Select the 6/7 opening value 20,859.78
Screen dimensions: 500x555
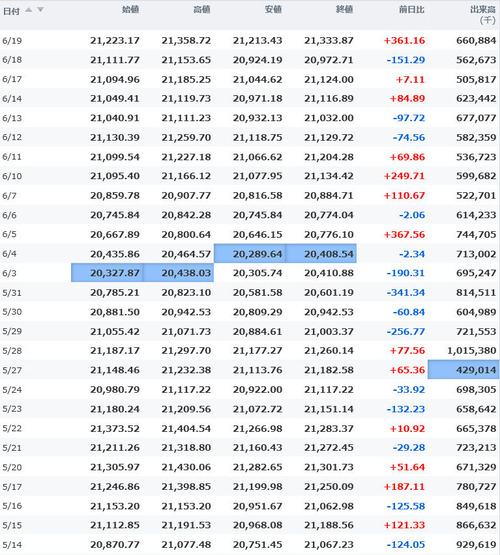115,195
